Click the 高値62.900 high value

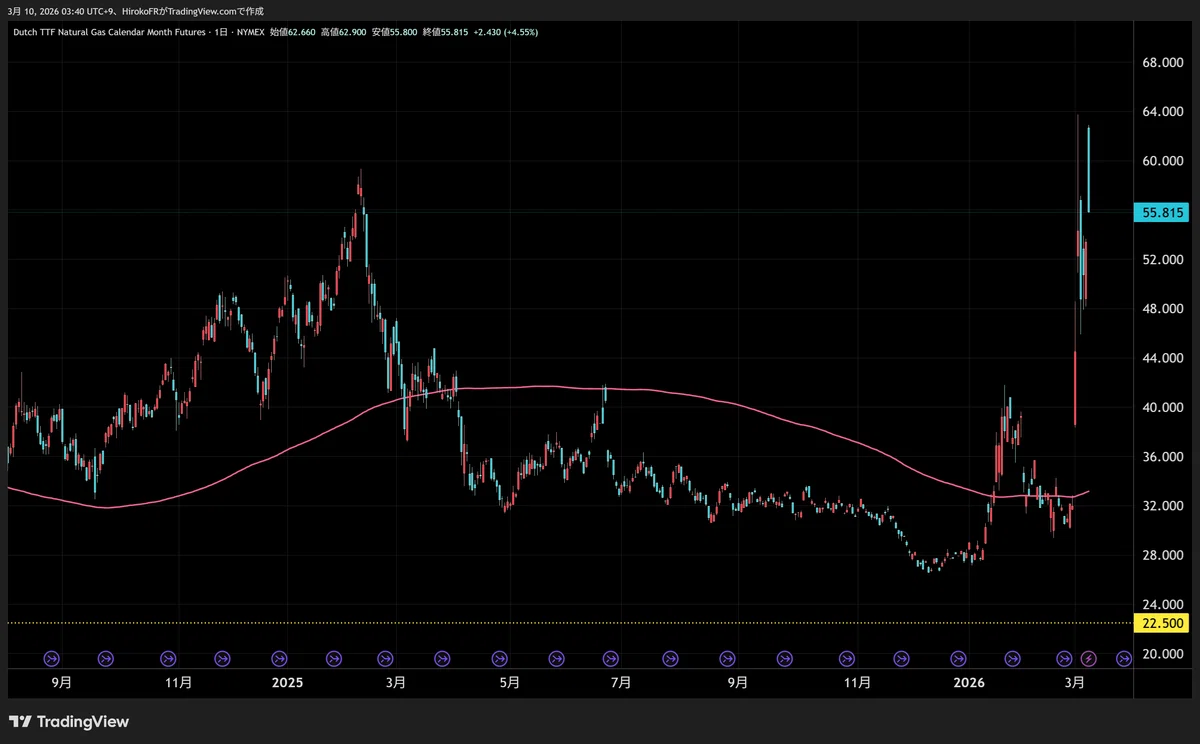coord(343,32)
